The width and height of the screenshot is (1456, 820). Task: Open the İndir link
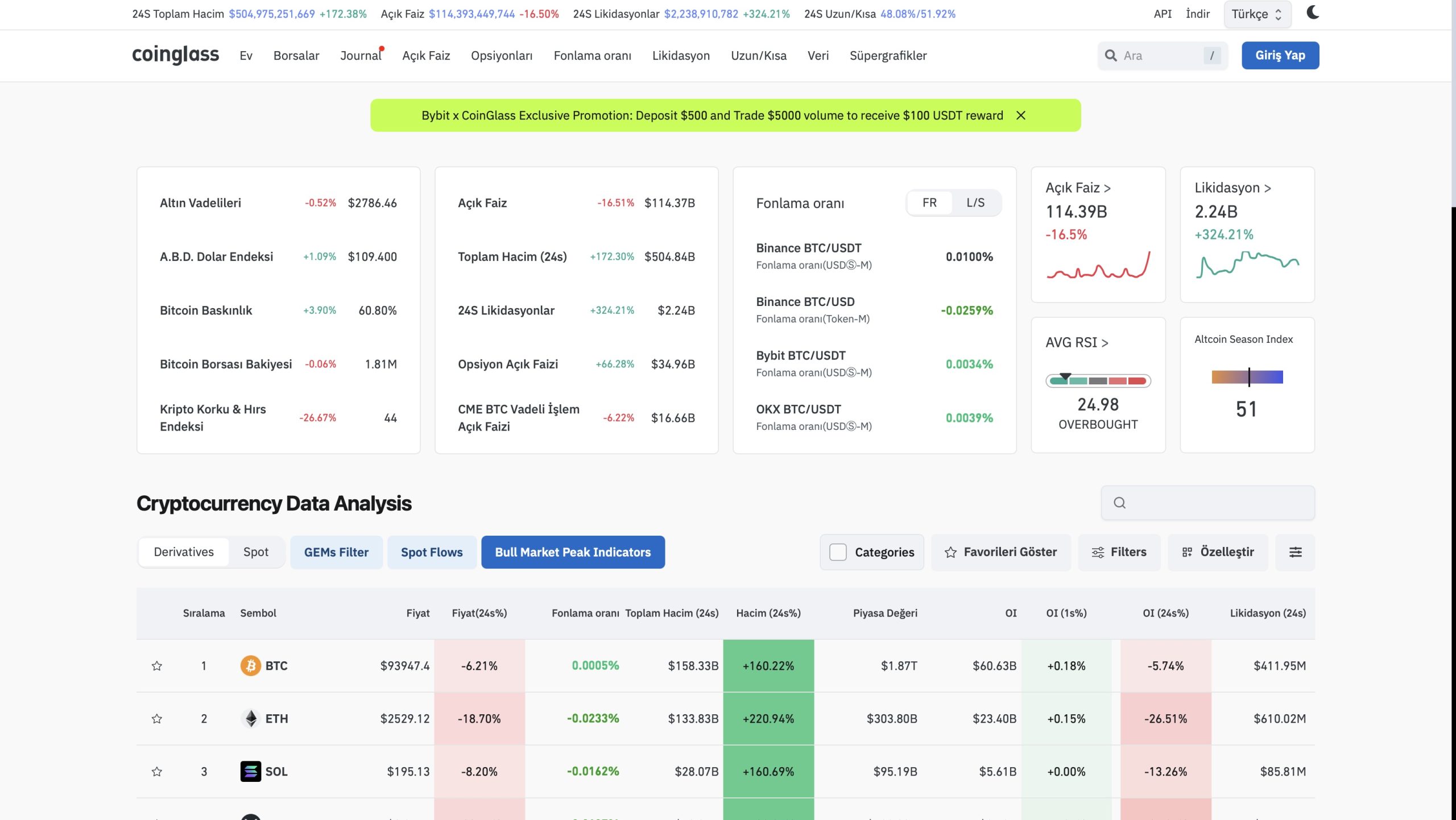coord(1197,14)
